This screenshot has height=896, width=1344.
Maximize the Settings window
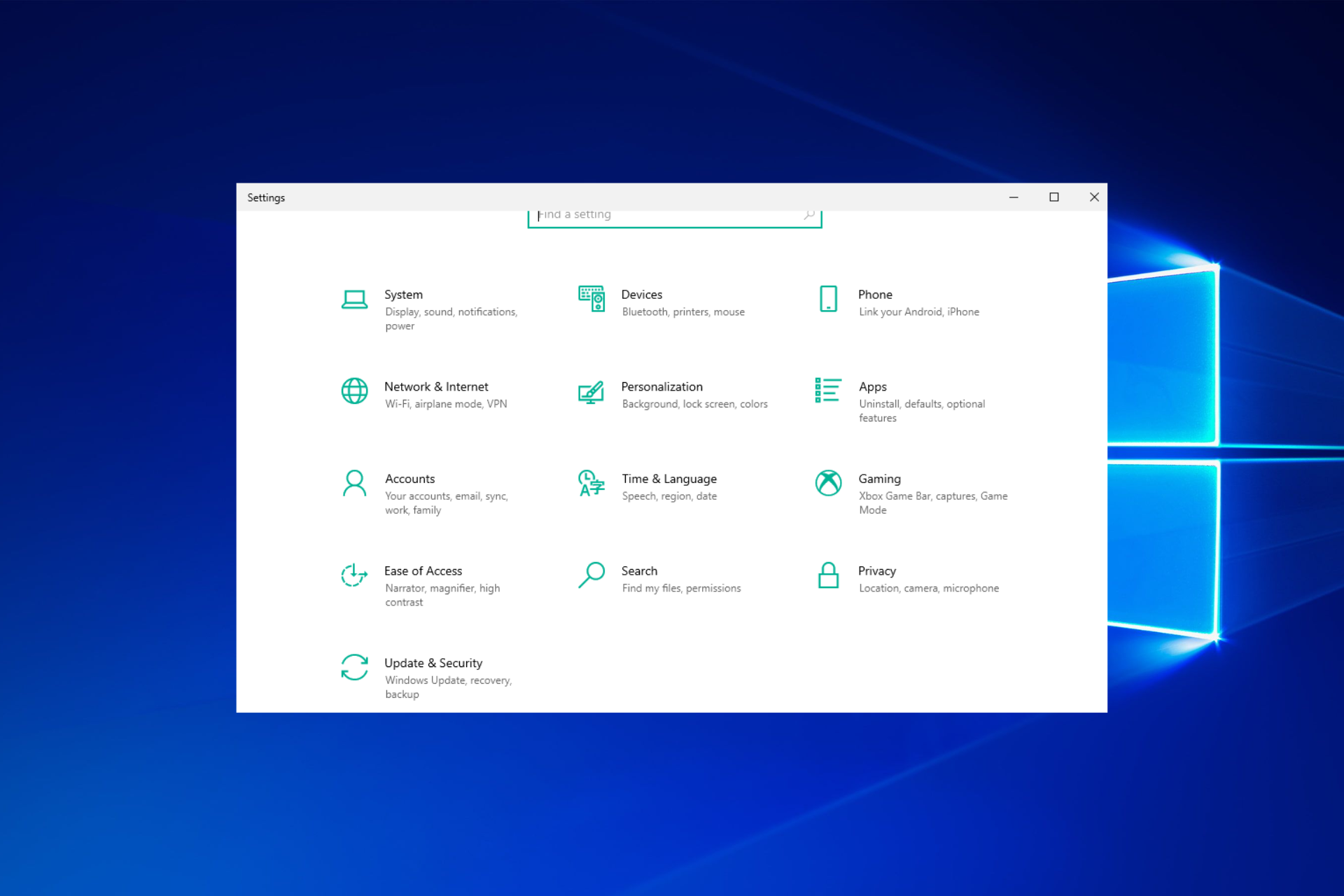click(1053, 197)
